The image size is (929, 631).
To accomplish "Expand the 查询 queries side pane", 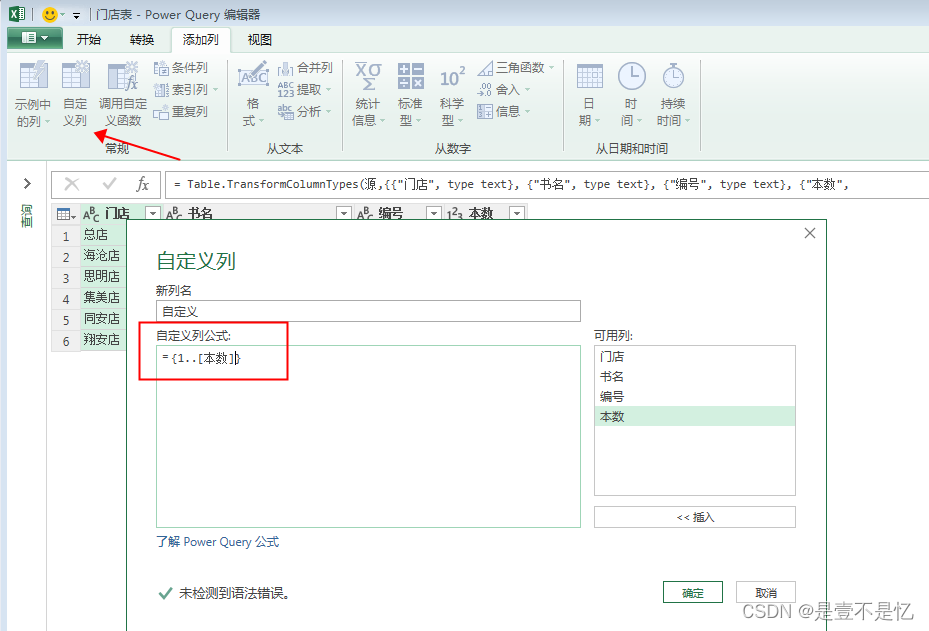I will (x=27, y=183).
